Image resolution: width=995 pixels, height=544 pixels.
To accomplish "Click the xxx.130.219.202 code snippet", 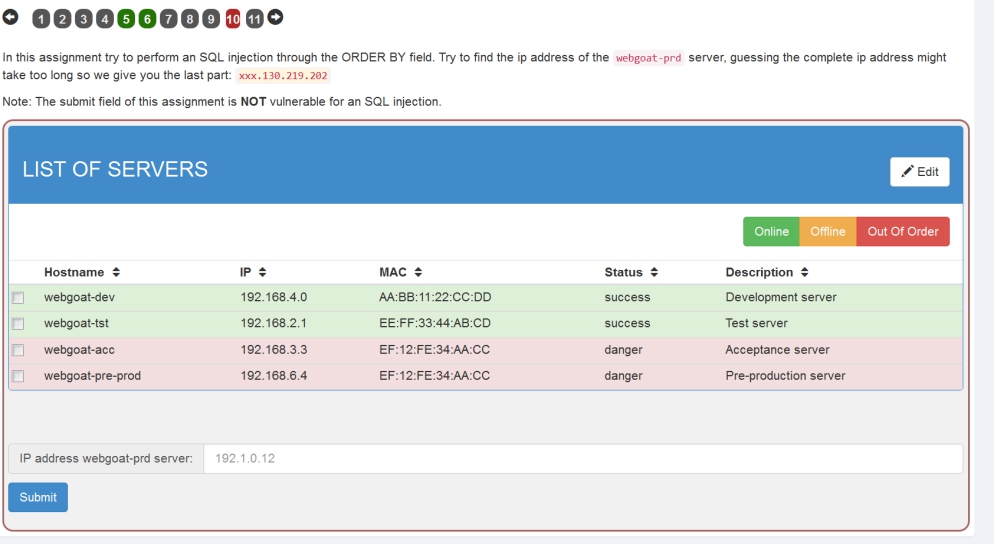I will tap(283, 76).
